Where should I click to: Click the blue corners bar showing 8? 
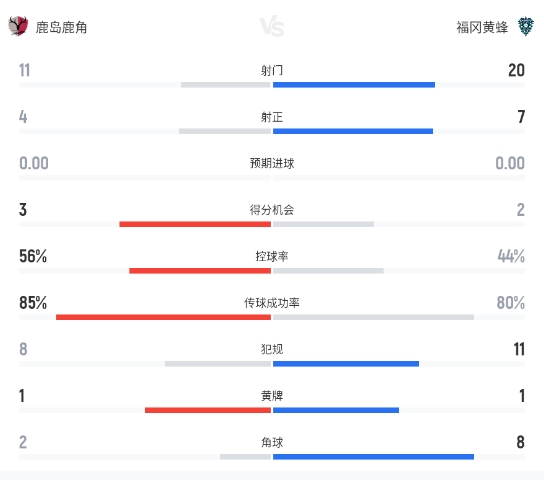pyautogui.click(x=373, y=457)
